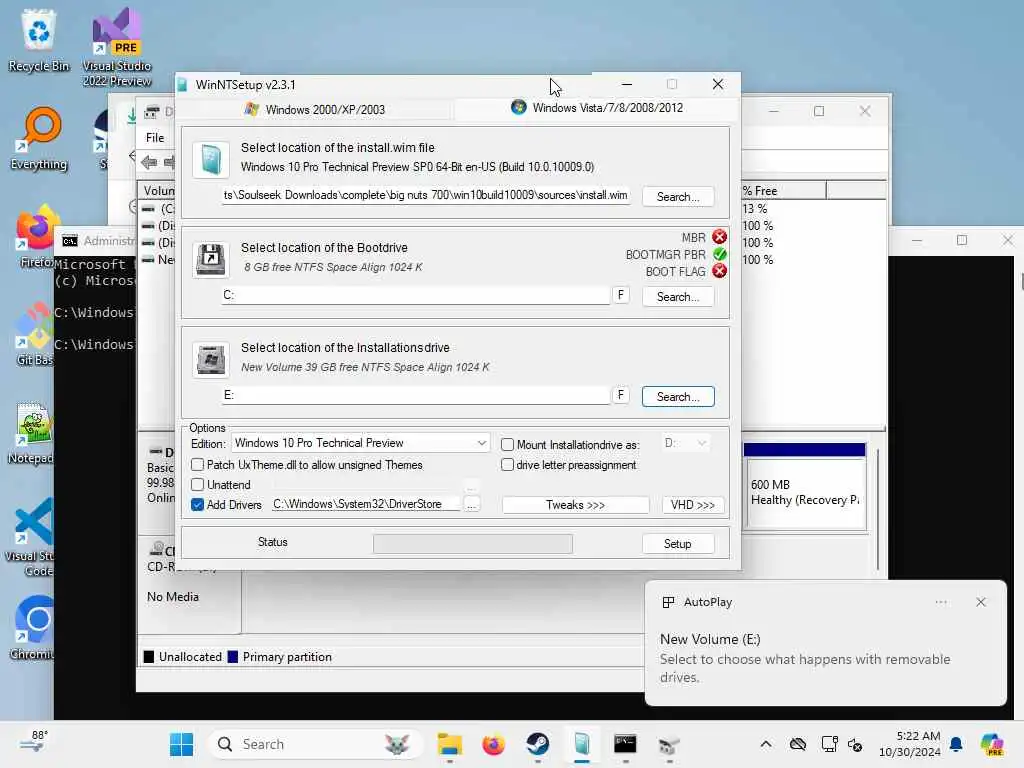Click the DriverStore path input field
1024x768 pixels.
366,504
